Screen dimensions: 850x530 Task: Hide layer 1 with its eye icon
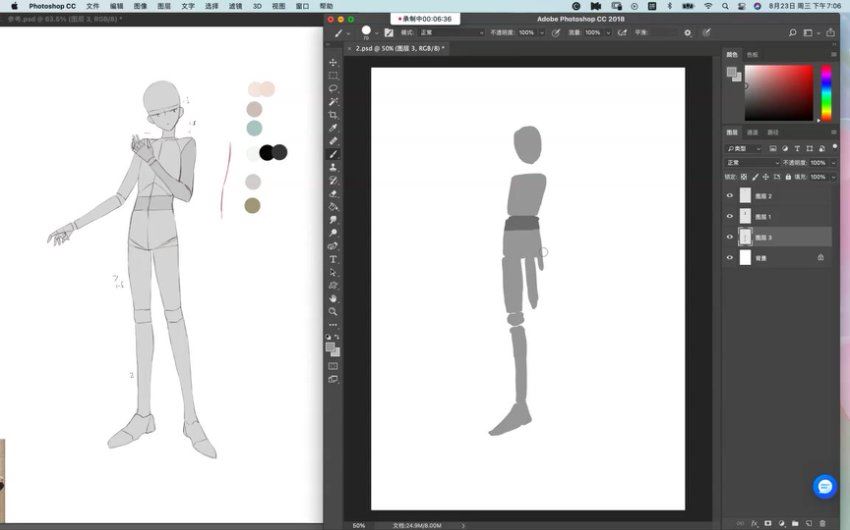tap(730, 216)
